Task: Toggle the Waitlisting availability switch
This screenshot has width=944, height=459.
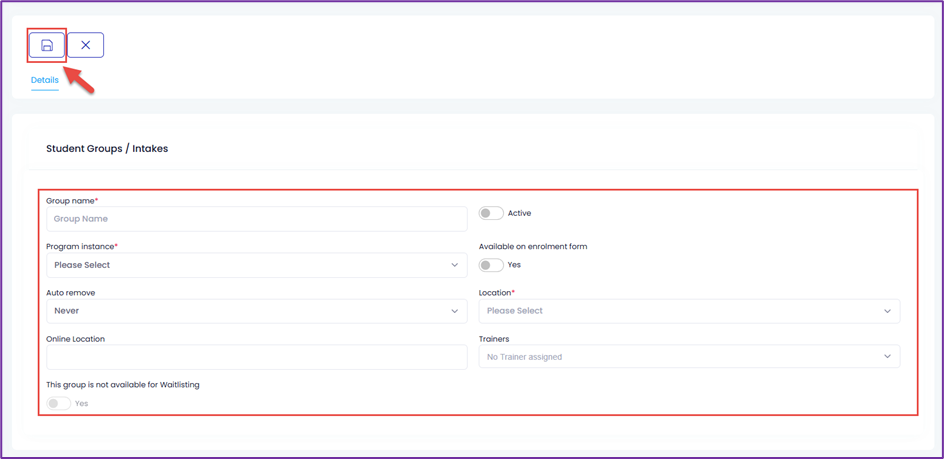Action: (x=58, y=404)
